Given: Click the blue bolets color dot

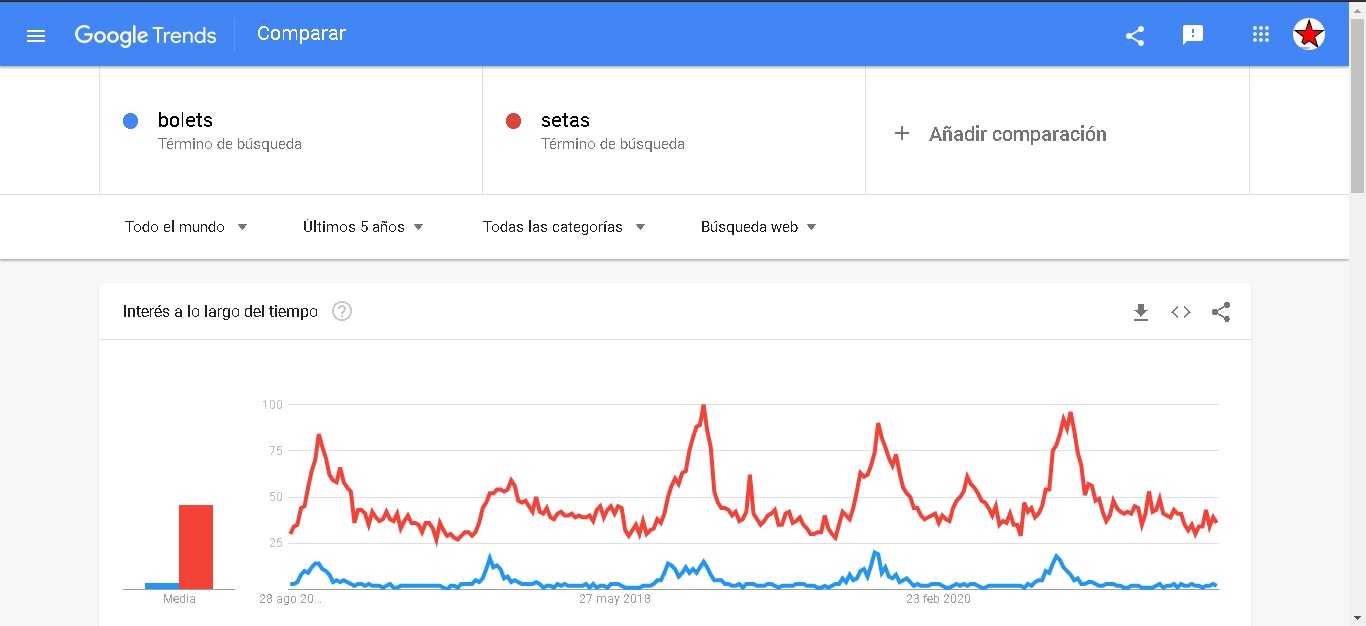Looking at the screenshot, I should pyautogui.click(x=130, y=121).
